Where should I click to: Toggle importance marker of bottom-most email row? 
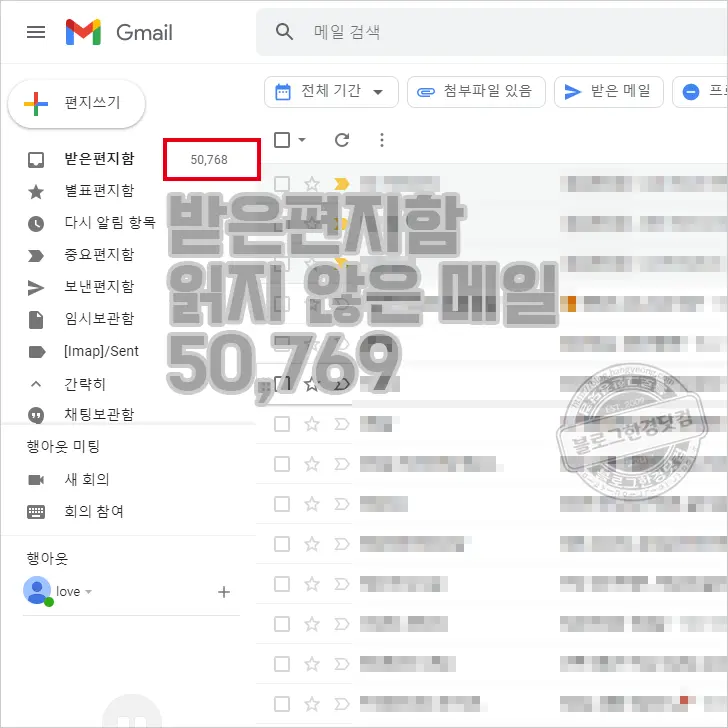pos(342,704)
